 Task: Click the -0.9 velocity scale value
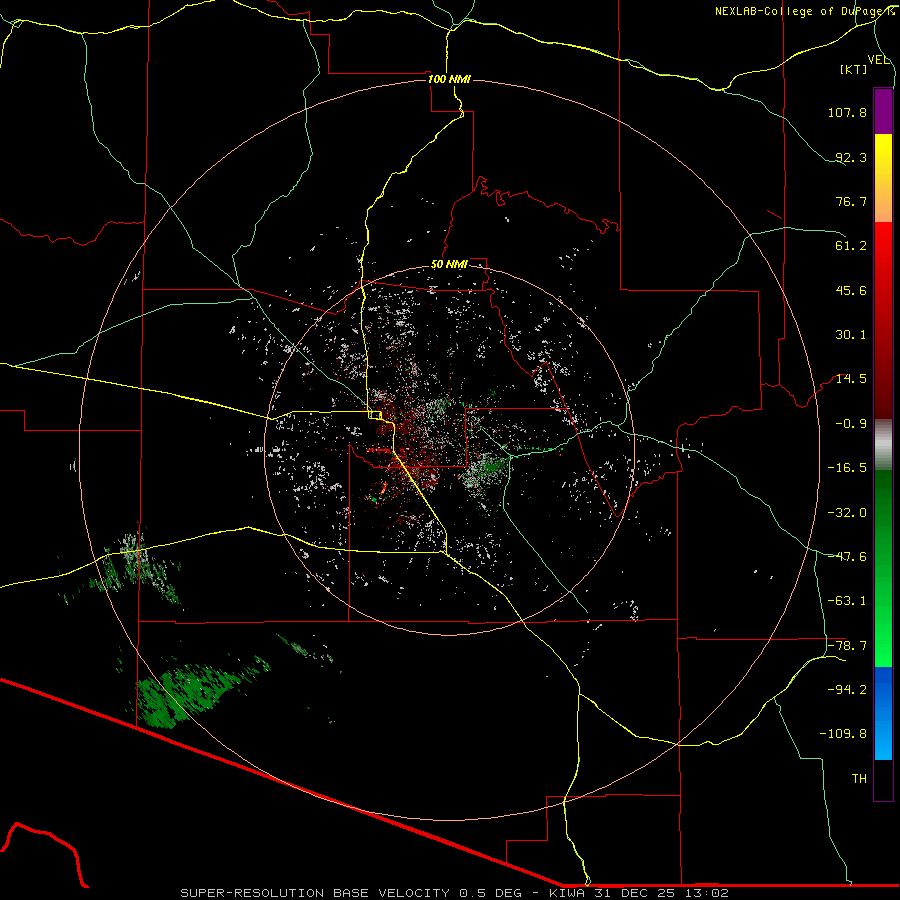[851, 424]
